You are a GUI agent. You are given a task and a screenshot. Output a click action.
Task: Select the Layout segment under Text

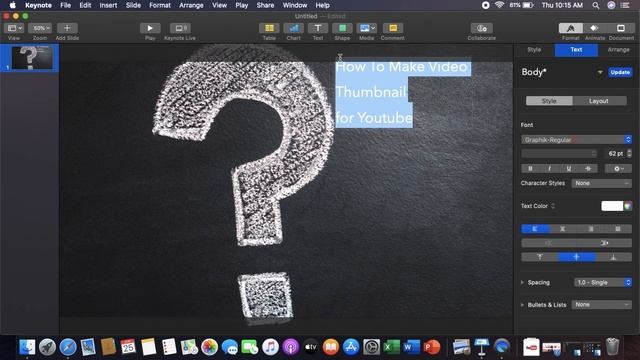tap(599, 101)
